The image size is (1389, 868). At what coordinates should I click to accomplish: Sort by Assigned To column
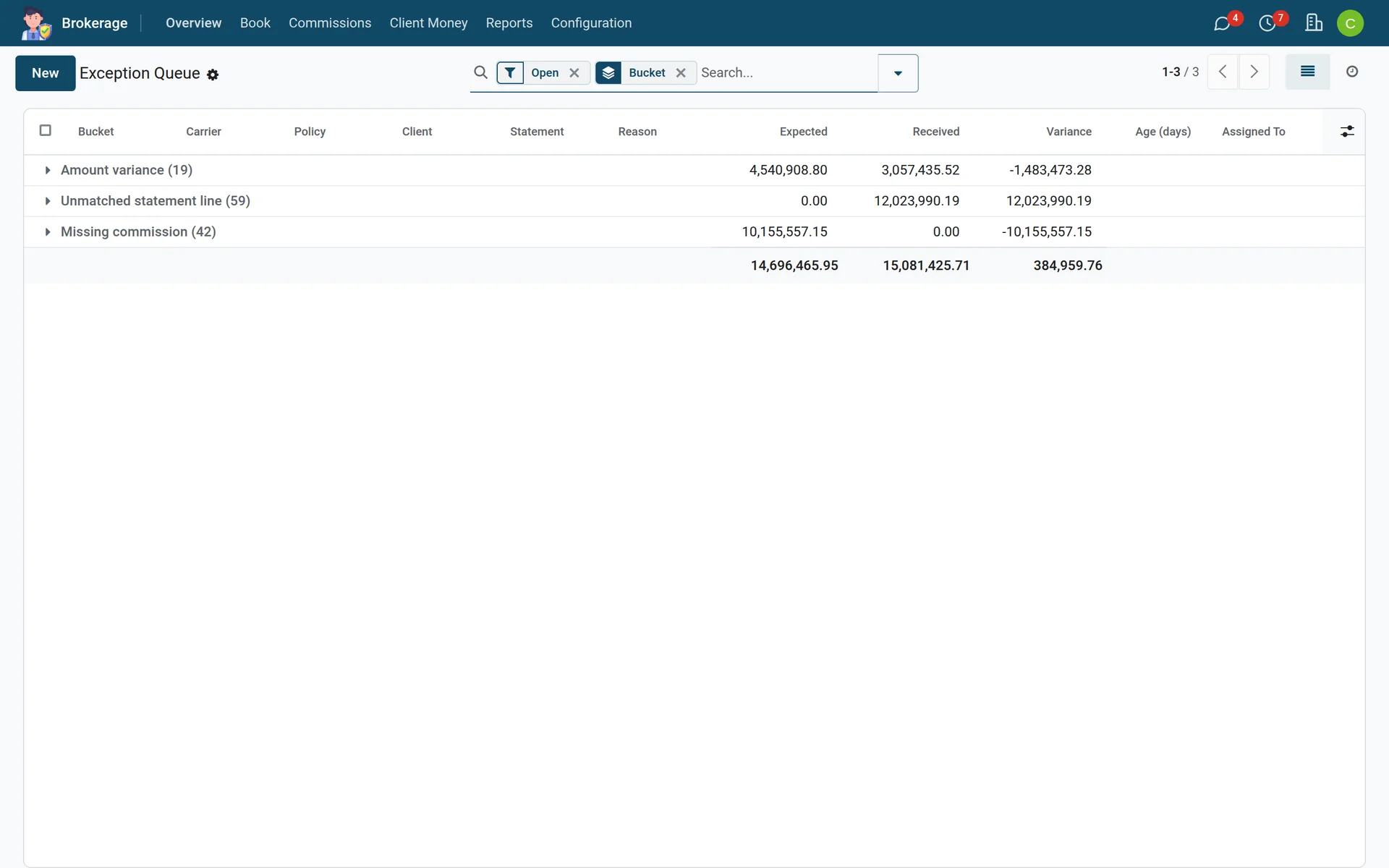1253,132
